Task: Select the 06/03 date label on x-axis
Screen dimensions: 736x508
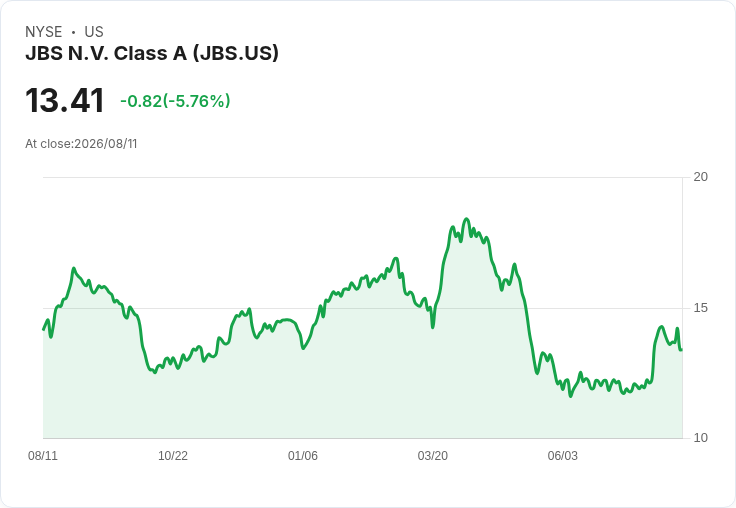Action: click(x=563, y=456)
